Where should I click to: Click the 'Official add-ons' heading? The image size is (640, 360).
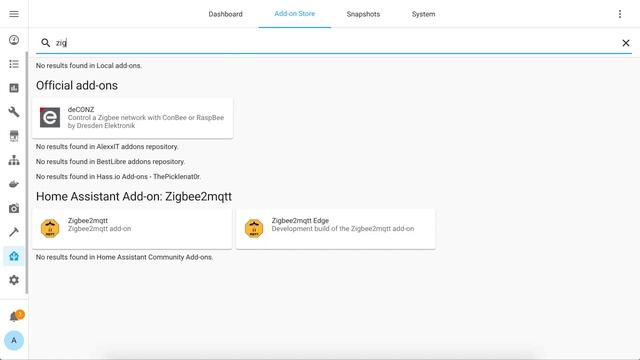[x=77, y=85]
